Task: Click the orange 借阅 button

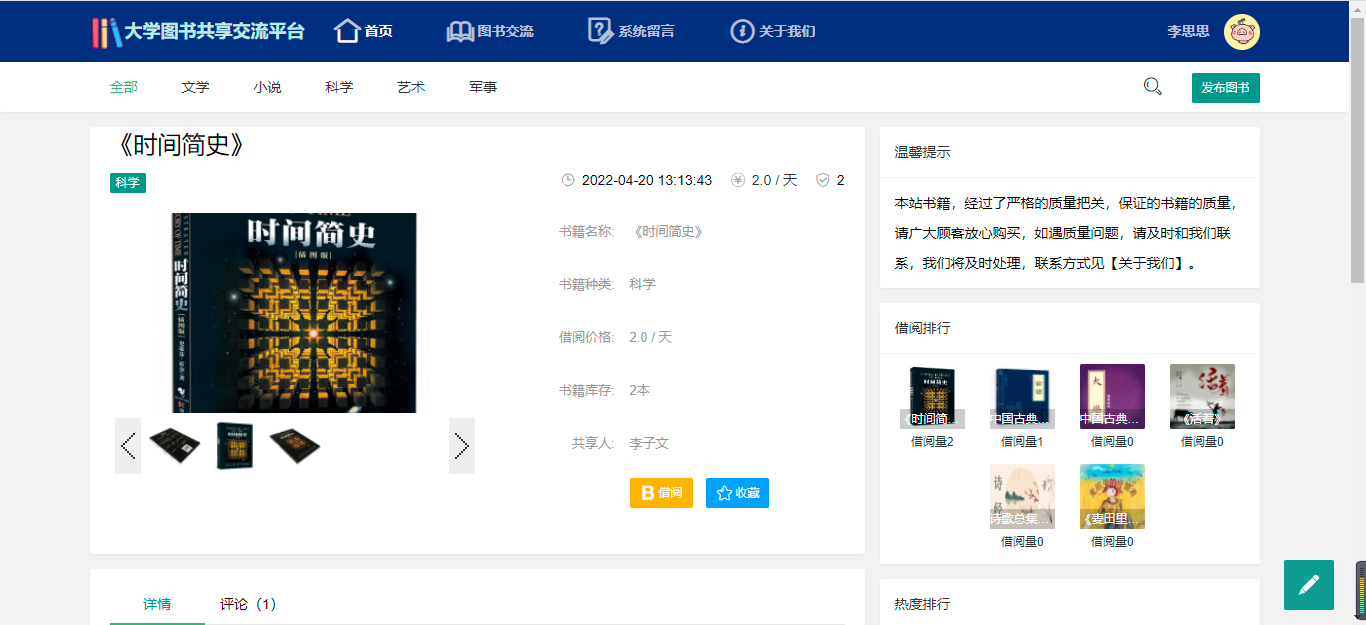Action: pyautogui.click(x=661, y=493)
